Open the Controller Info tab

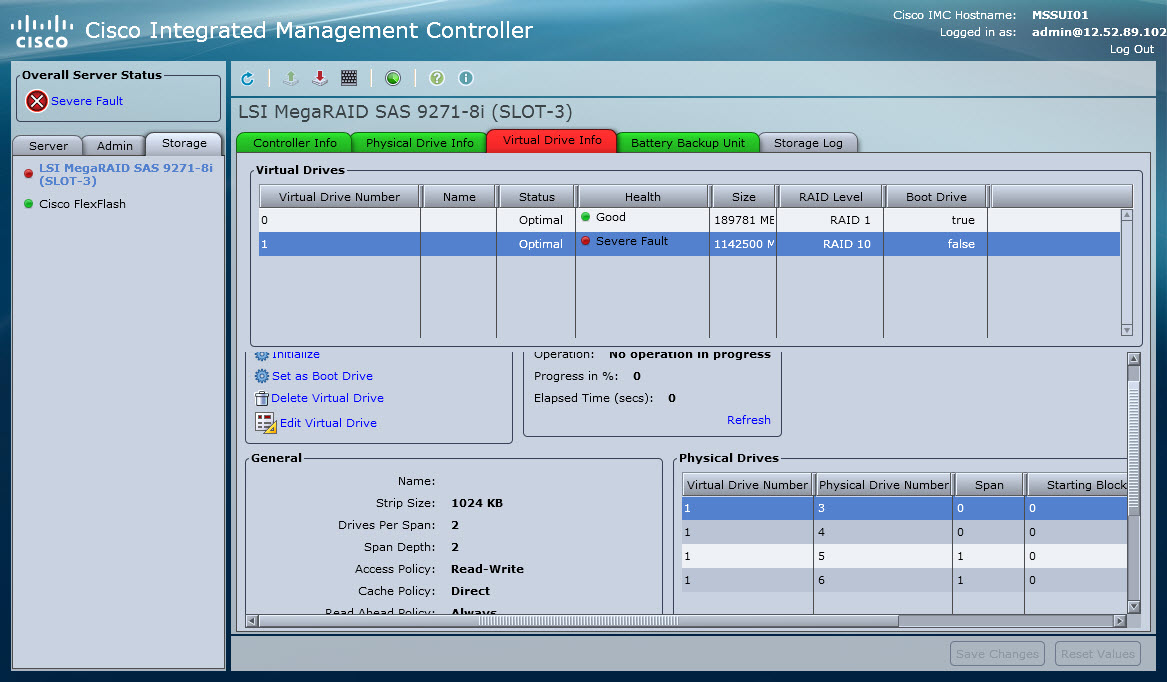(295, 143)
